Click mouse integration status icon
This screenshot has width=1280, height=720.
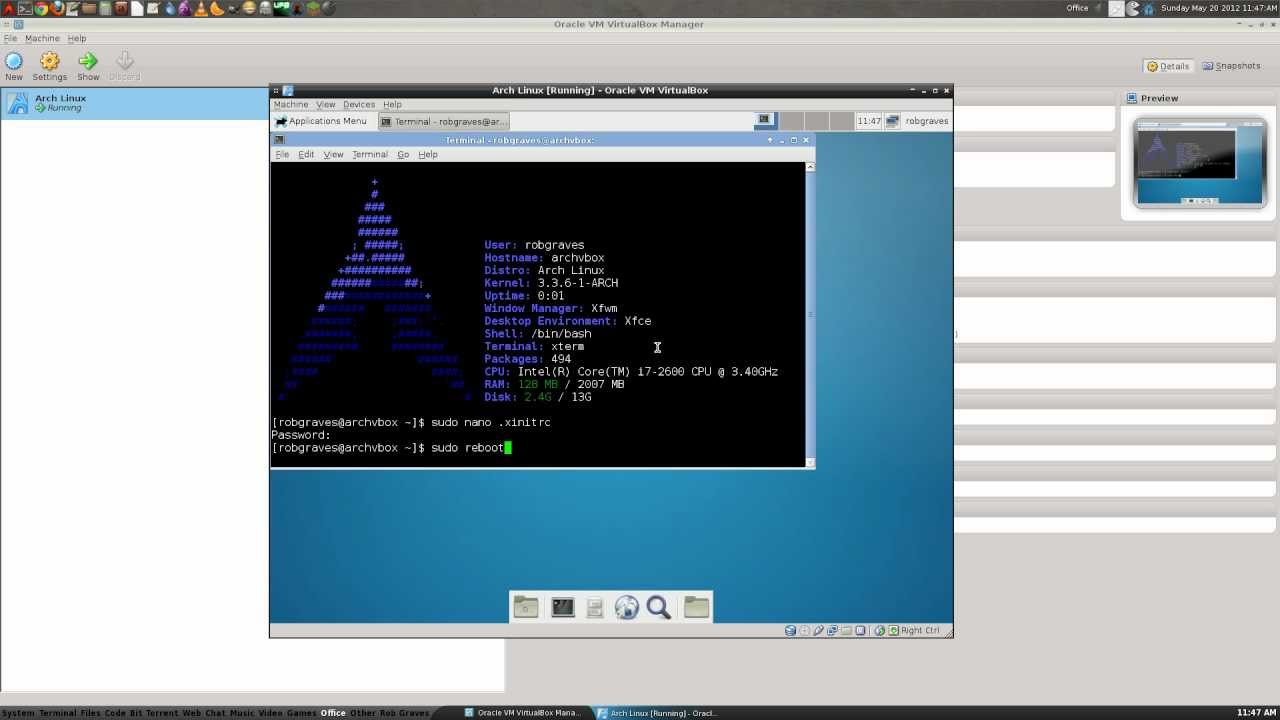click(x=879, y=630)
